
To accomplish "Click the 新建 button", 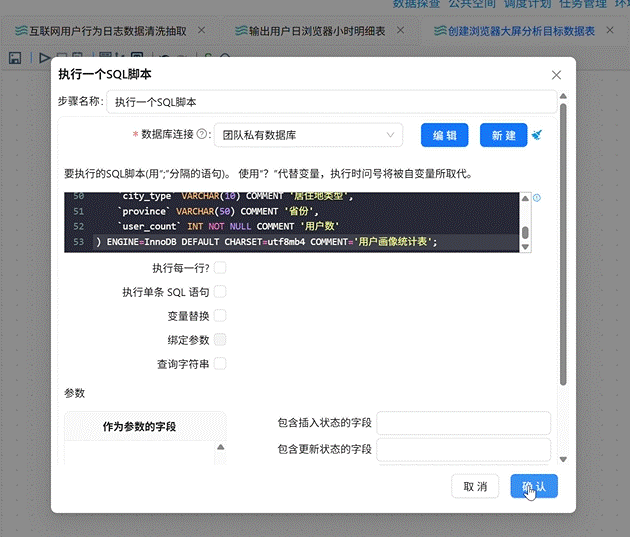I will 504,135.
